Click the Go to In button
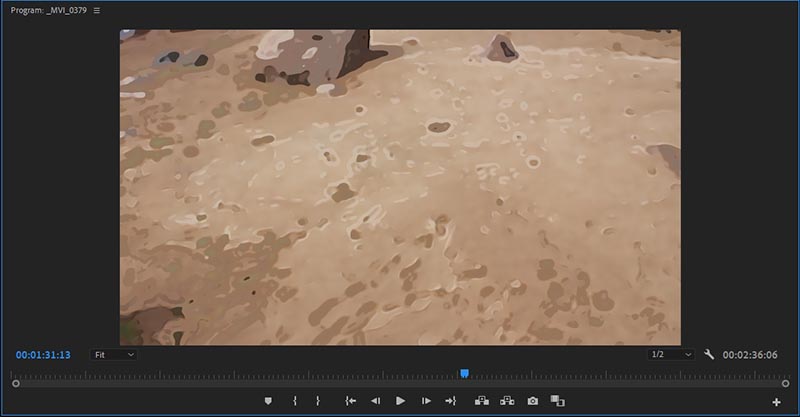800x417 pixels. (x=351, y=401)
